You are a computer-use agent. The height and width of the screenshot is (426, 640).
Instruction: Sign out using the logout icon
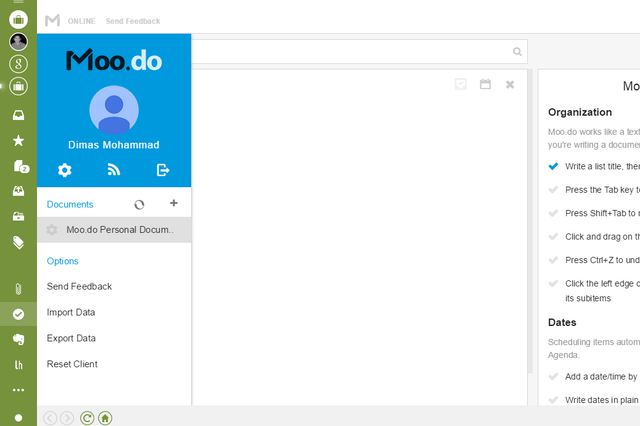click(x=163, y=170)
